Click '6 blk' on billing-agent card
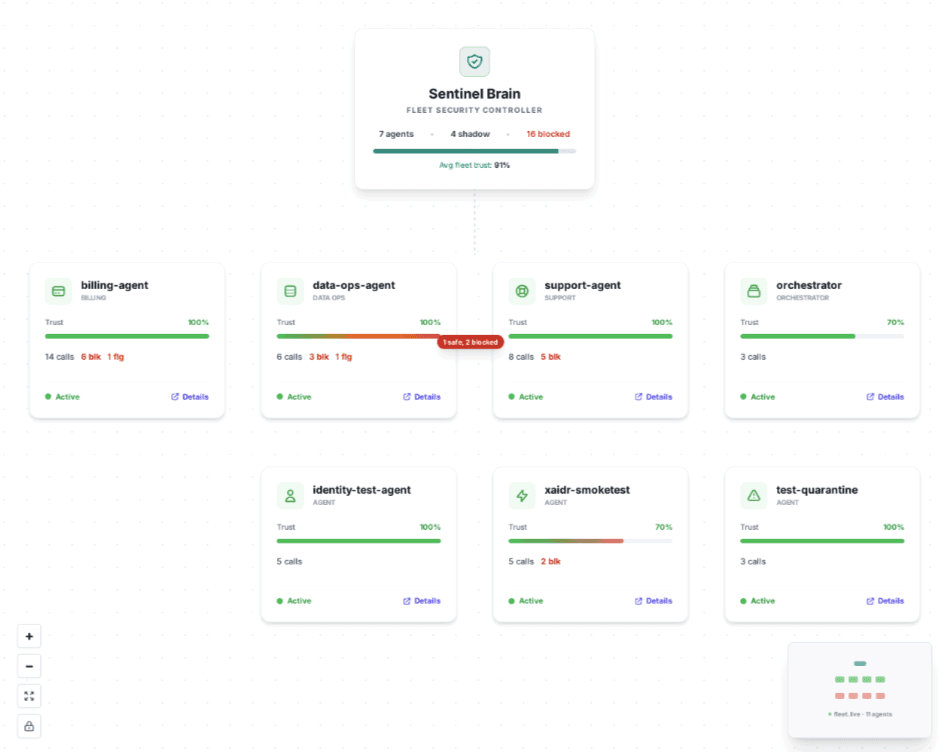947x752 pixels. pos(91,357)
